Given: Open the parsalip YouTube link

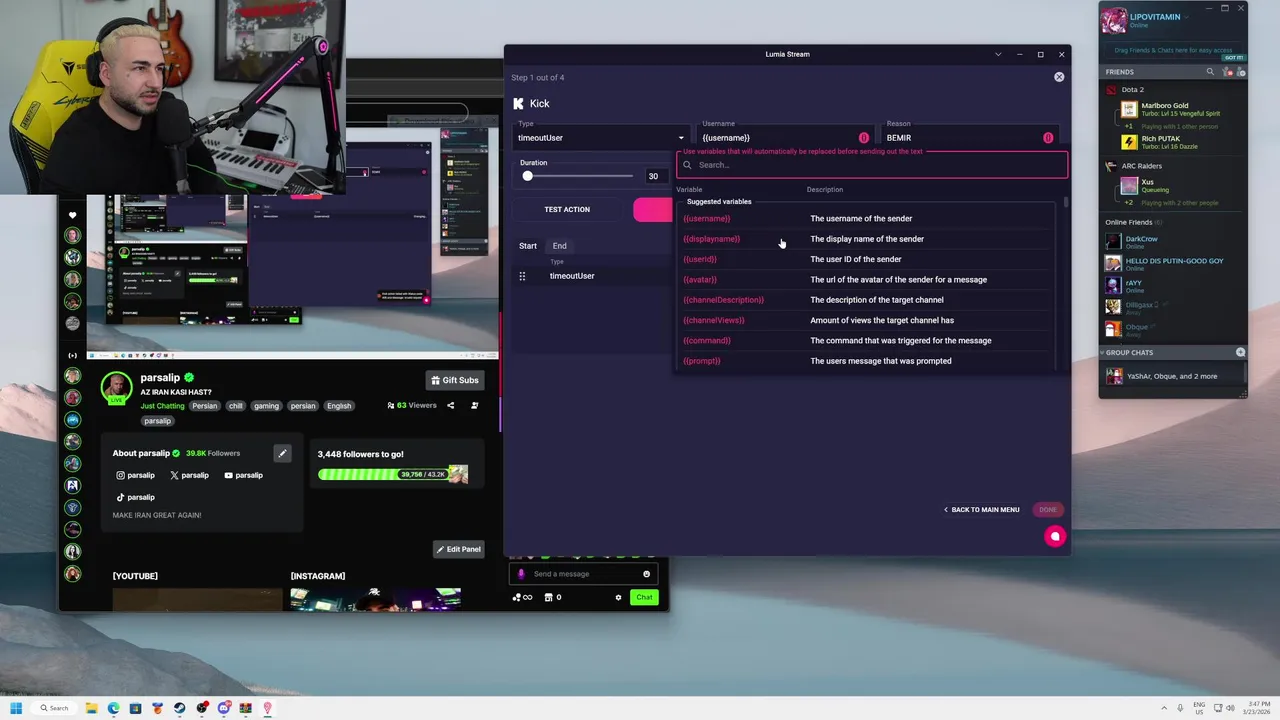Looking at the screenshot, I should (243, 475).
